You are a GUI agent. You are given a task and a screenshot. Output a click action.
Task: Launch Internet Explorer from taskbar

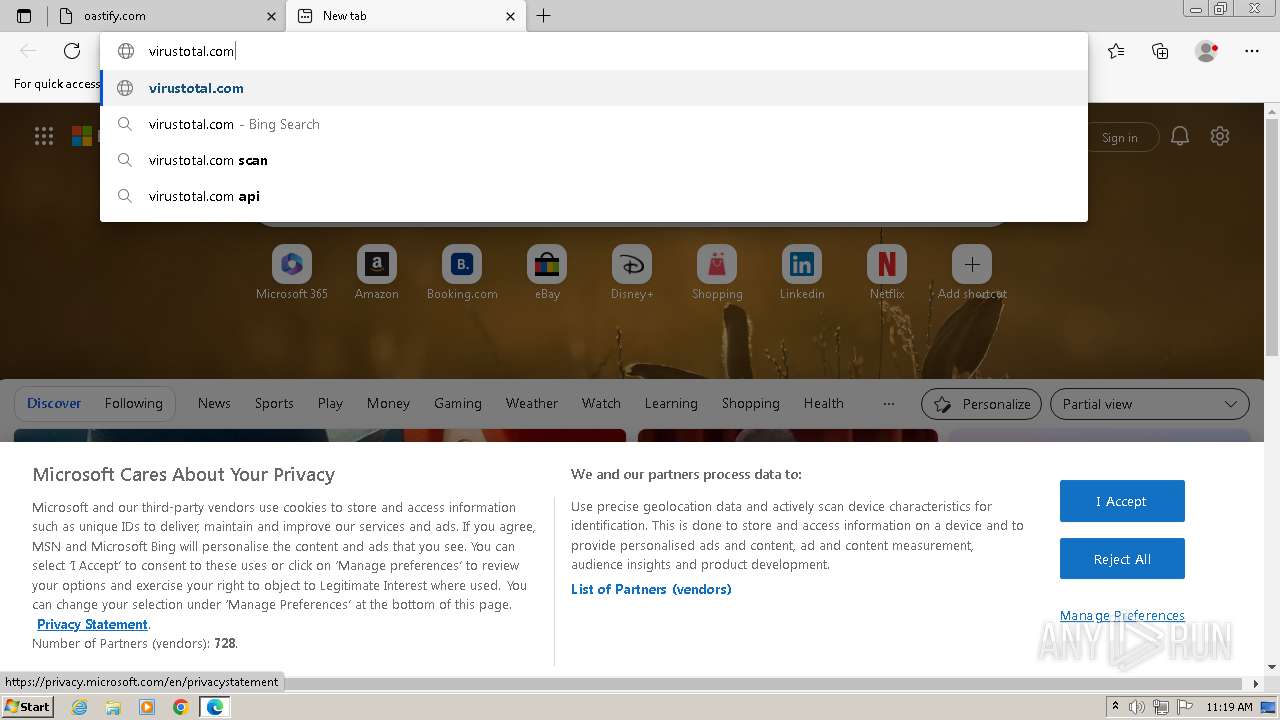[80, 707]
